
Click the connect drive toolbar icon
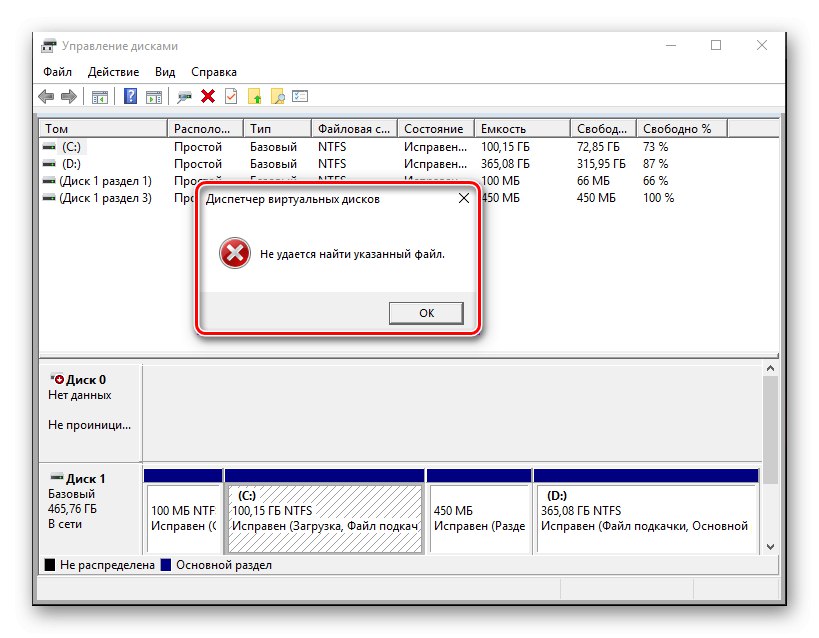(184, 97)
